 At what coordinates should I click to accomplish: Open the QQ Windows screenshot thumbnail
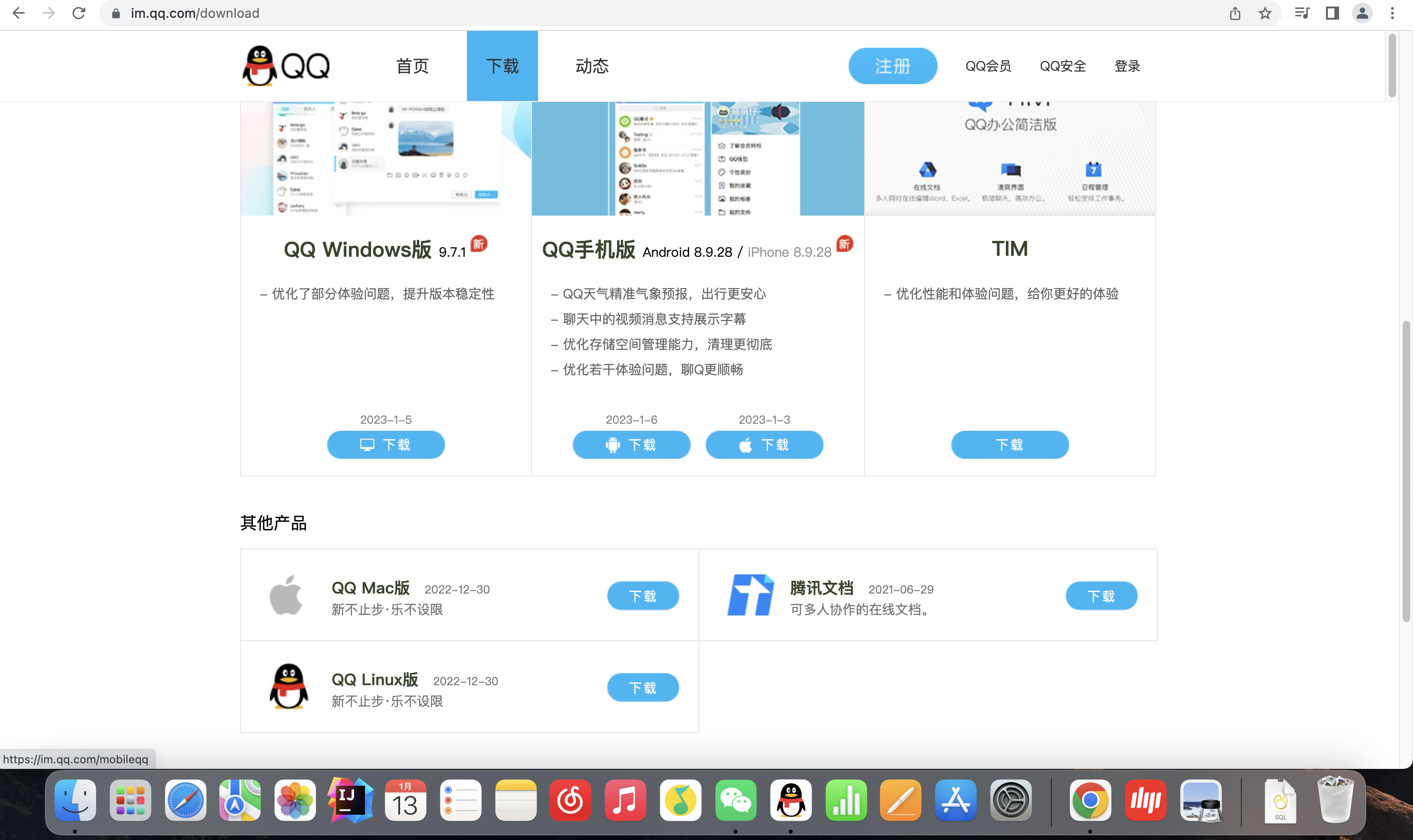coord(386,159)
